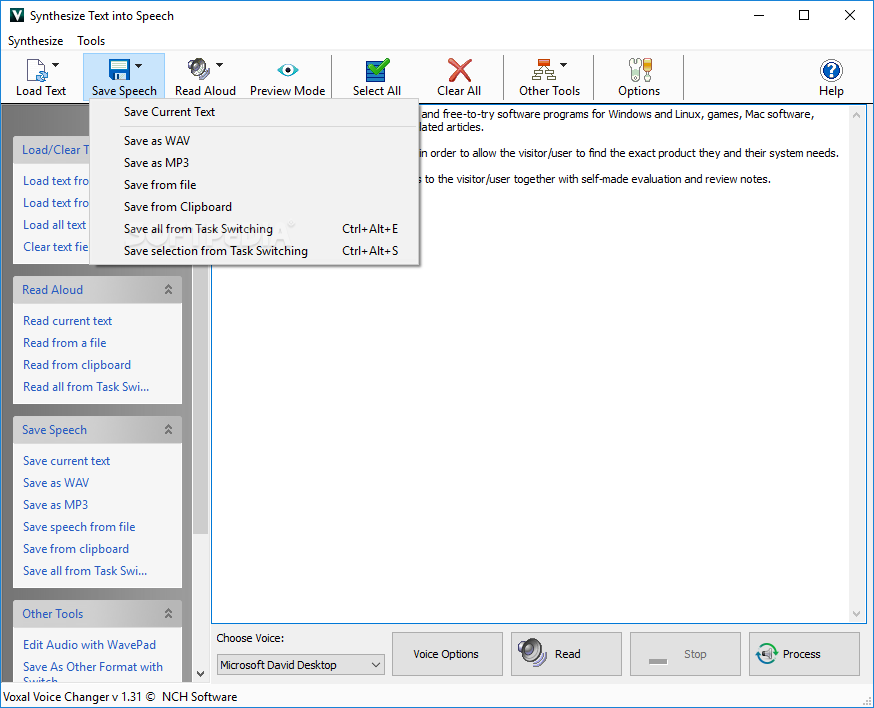Click Read from a file link

tap(65, 343)
